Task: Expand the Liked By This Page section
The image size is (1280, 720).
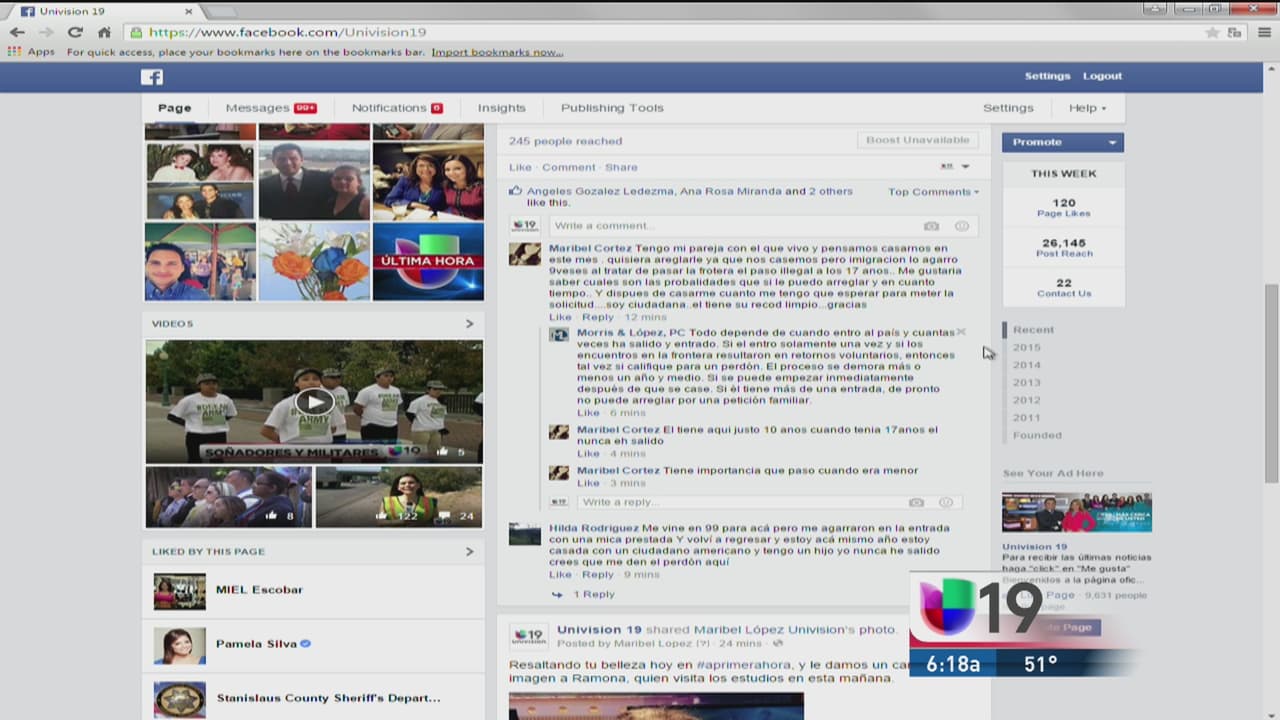Action: [x=469, y=551]
